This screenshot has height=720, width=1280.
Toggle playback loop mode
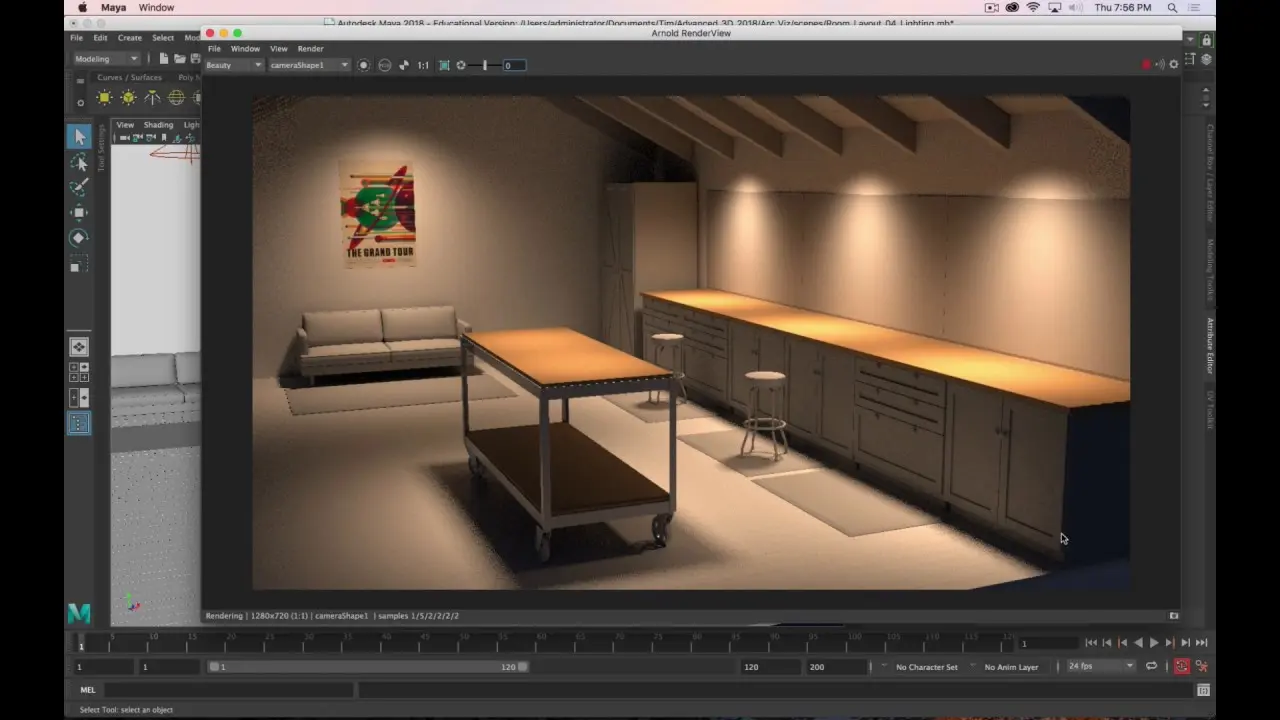(1151, 667)
